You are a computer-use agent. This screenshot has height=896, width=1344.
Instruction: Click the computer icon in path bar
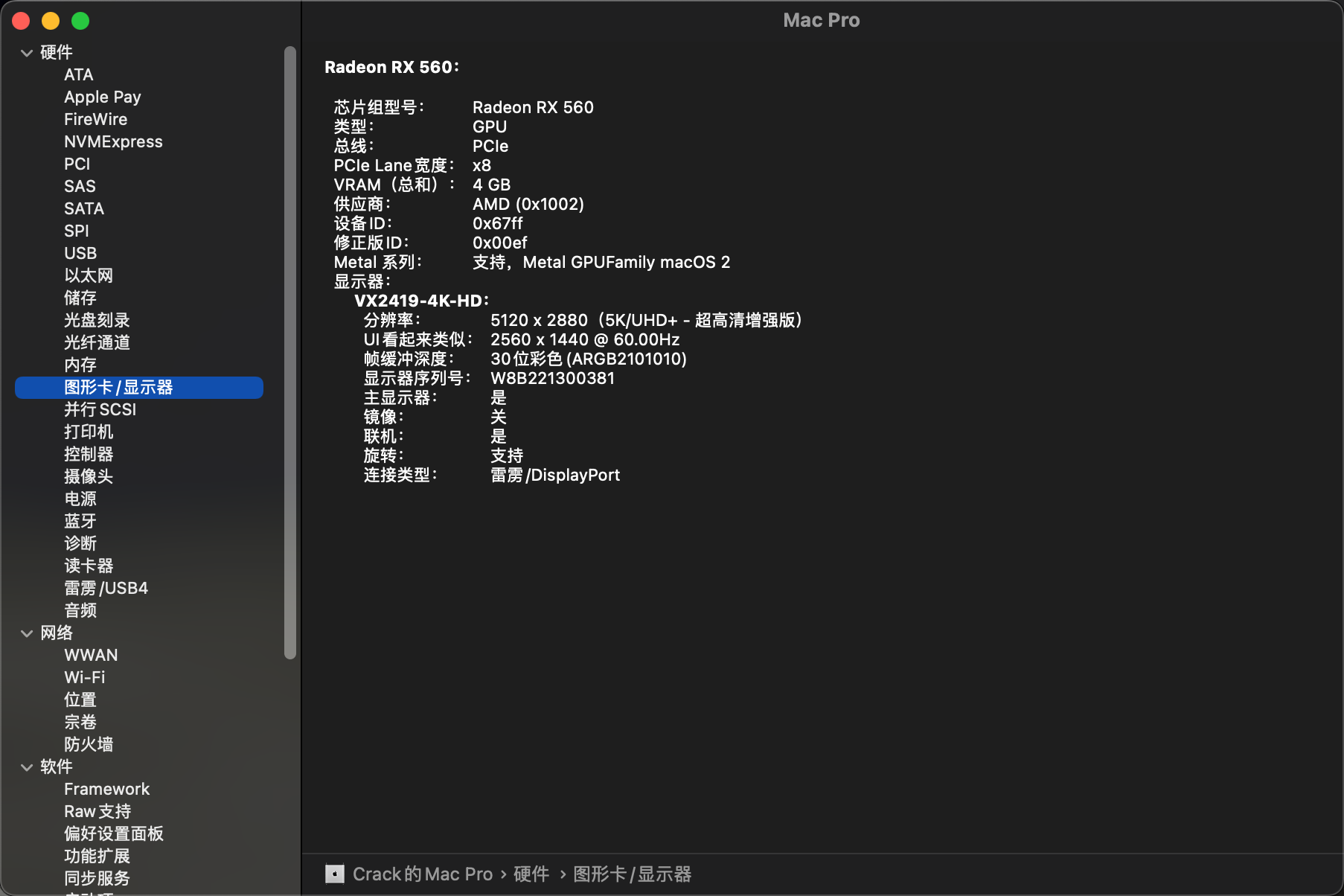click(x=335, y=874)
